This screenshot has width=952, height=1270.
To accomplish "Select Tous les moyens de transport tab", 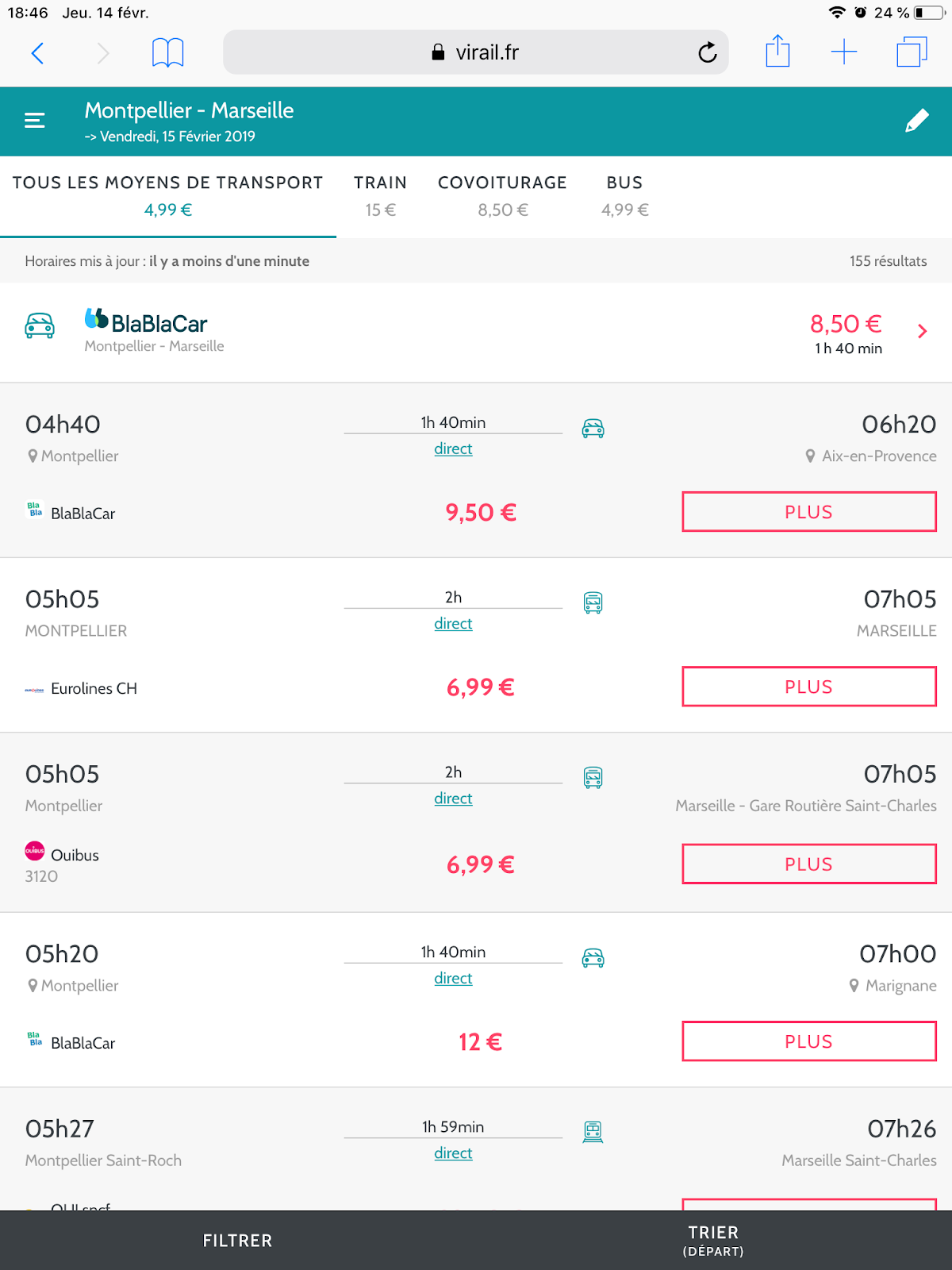I will [x=167, y=196].
